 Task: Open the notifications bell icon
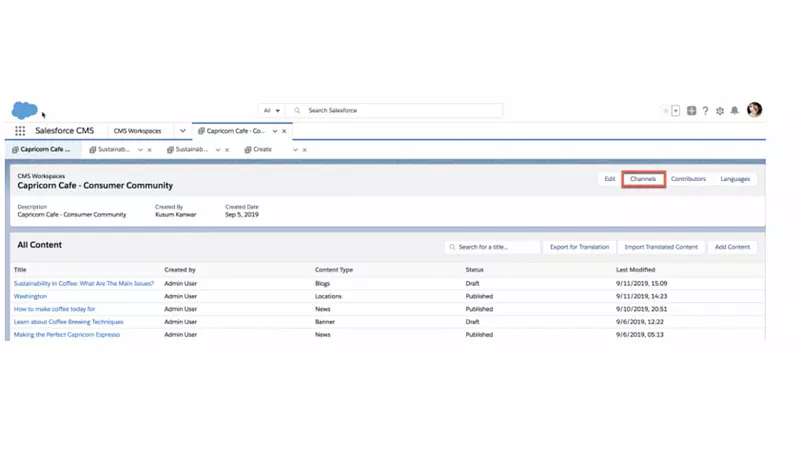pos(734,111)
